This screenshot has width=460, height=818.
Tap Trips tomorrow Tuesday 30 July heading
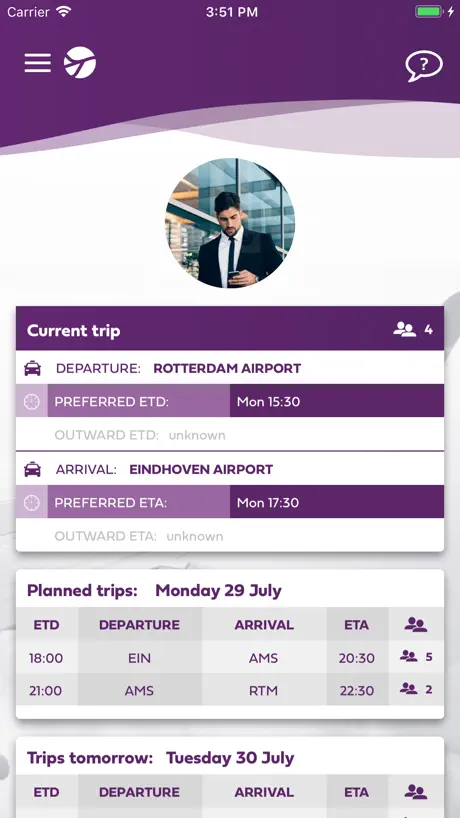(x=161, y=758)
